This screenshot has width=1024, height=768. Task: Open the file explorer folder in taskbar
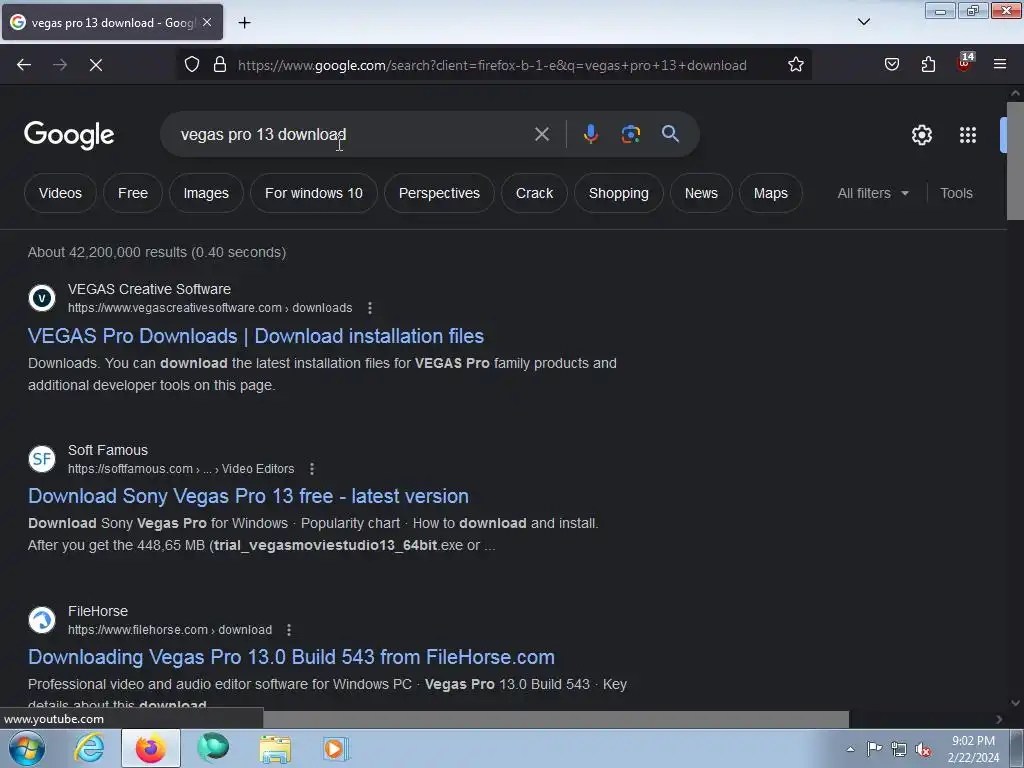coord(275,748)
